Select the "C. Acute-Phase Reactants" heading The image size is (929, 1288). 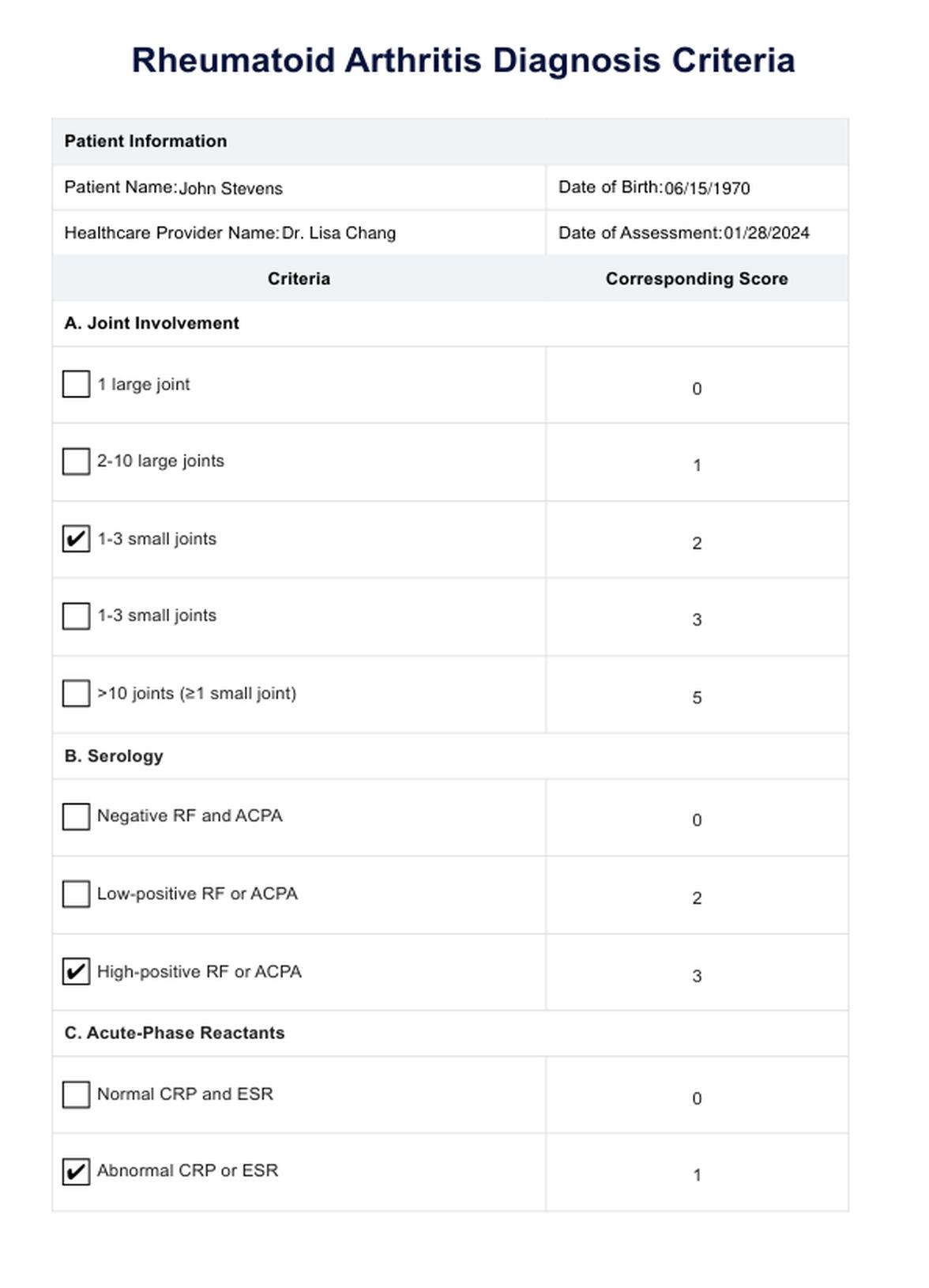coord(175,1033)
